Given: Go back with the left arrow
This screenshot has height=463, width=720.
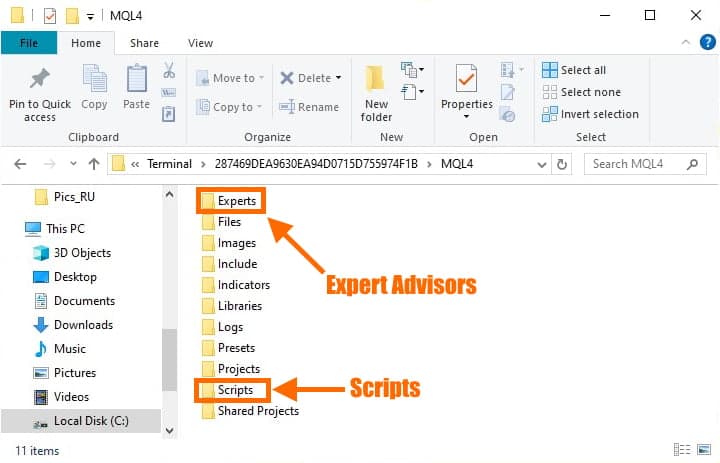Looking at the screenshot, I should coord(20,164).
